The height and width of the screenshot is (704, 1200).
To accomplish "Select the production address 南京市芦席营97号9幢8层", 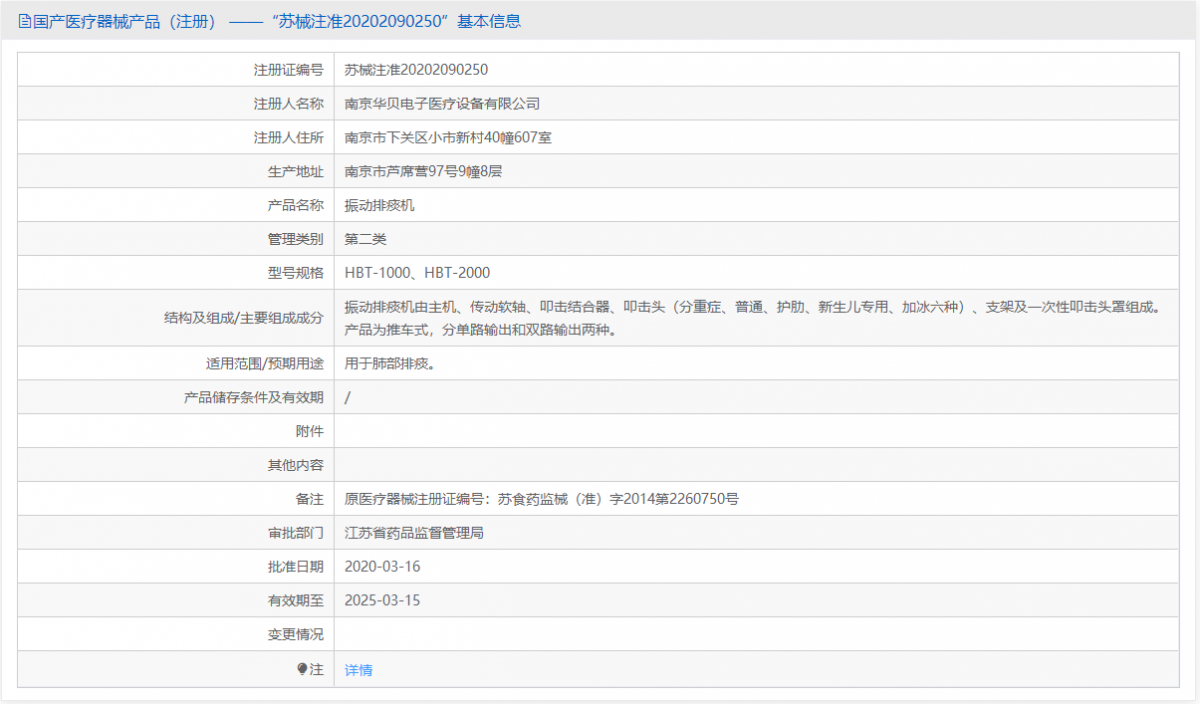I will coord(423,172).
